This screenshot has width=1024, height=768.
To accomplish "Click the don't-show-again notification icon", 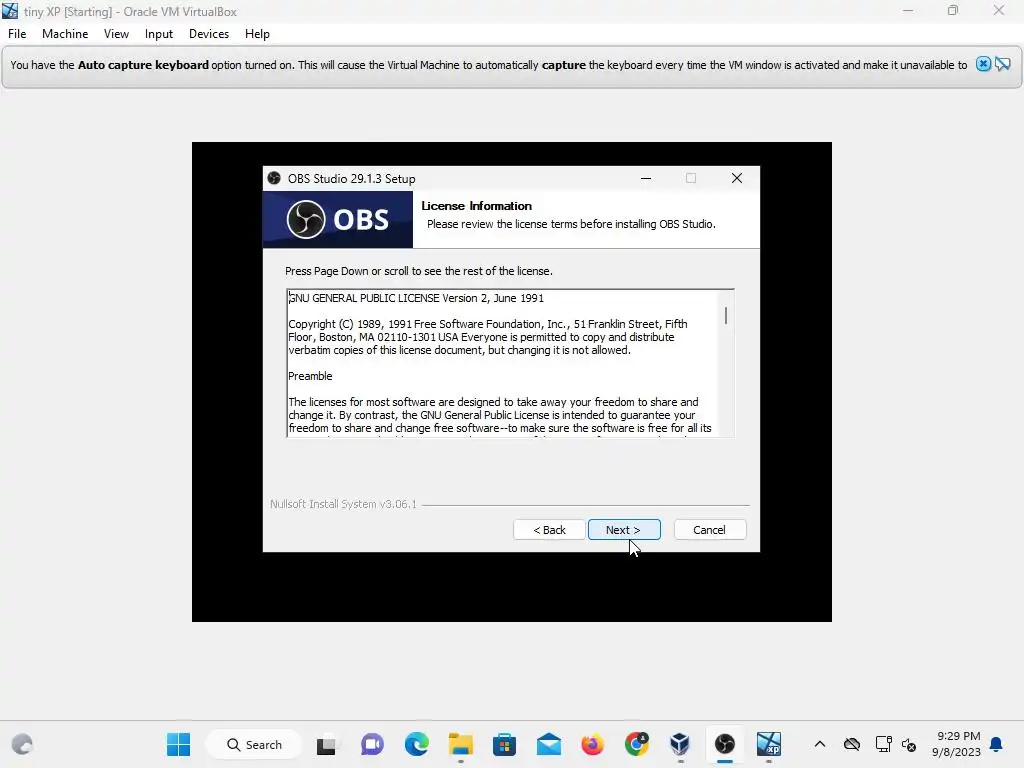I will click(1002, 64).
